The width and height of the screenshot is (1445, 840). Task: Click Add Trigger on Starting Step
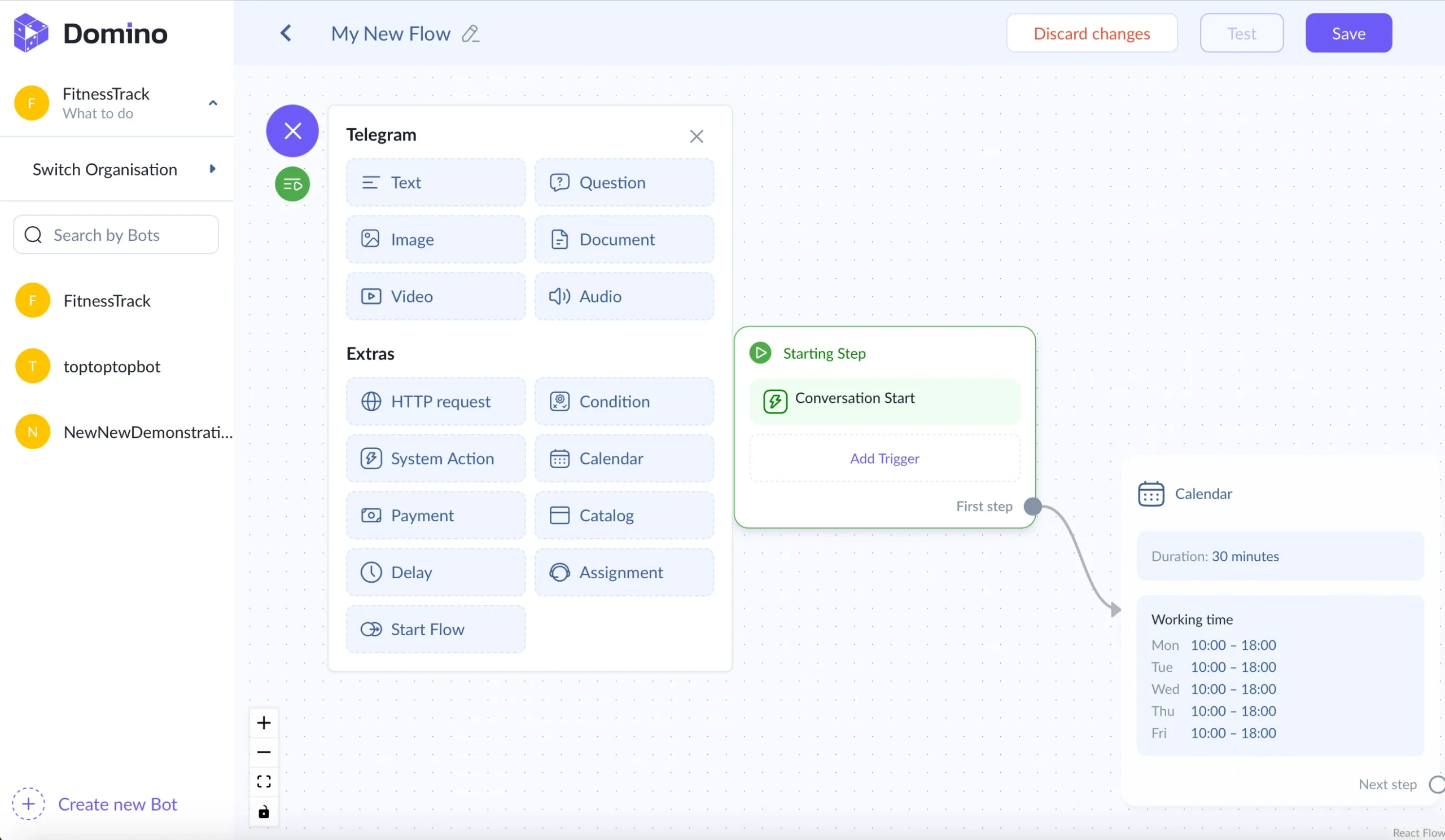click(883, 458)
